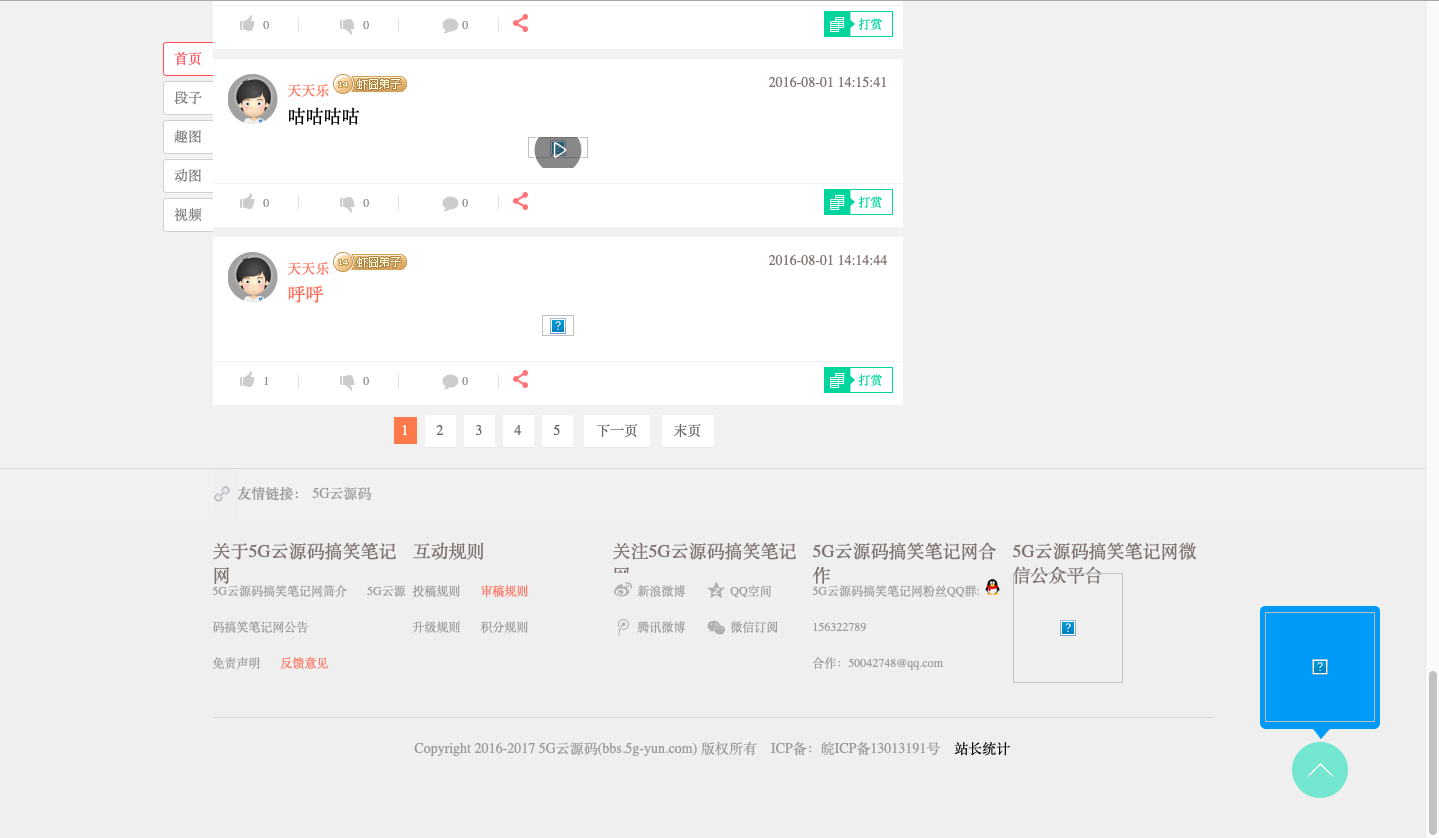Open the 反馈意见 link
1439x838 pixels.
(304, 663)
